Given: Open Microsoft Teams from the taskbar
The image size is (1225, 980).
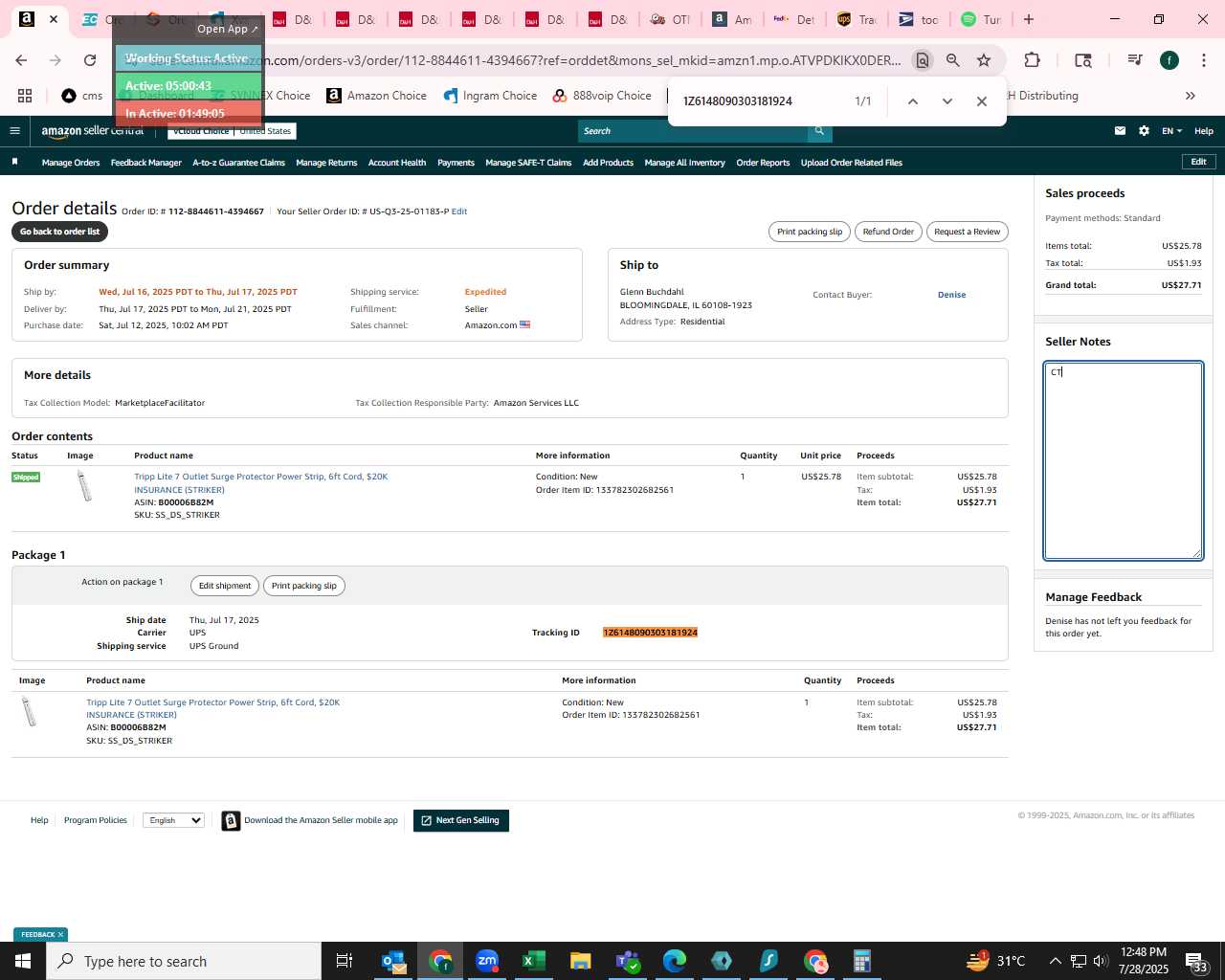Looking at the screenshot, I should pos(628,961).
